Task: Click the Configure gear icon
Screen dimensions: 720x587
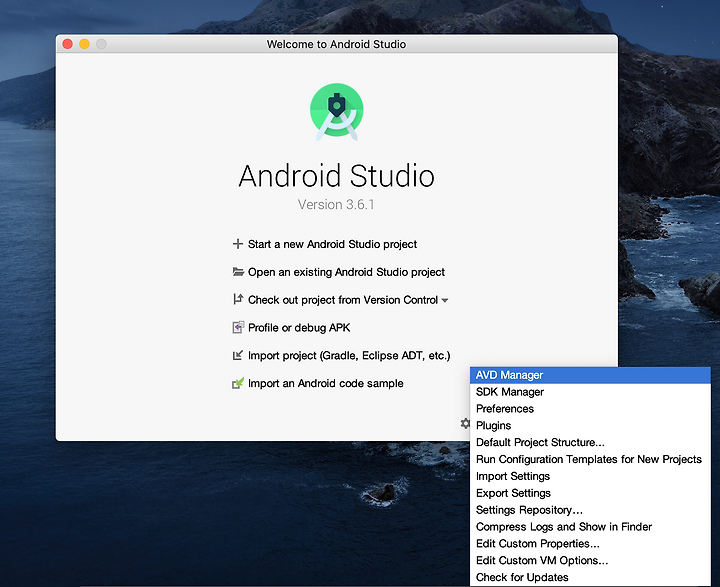Action: [465, 423]
